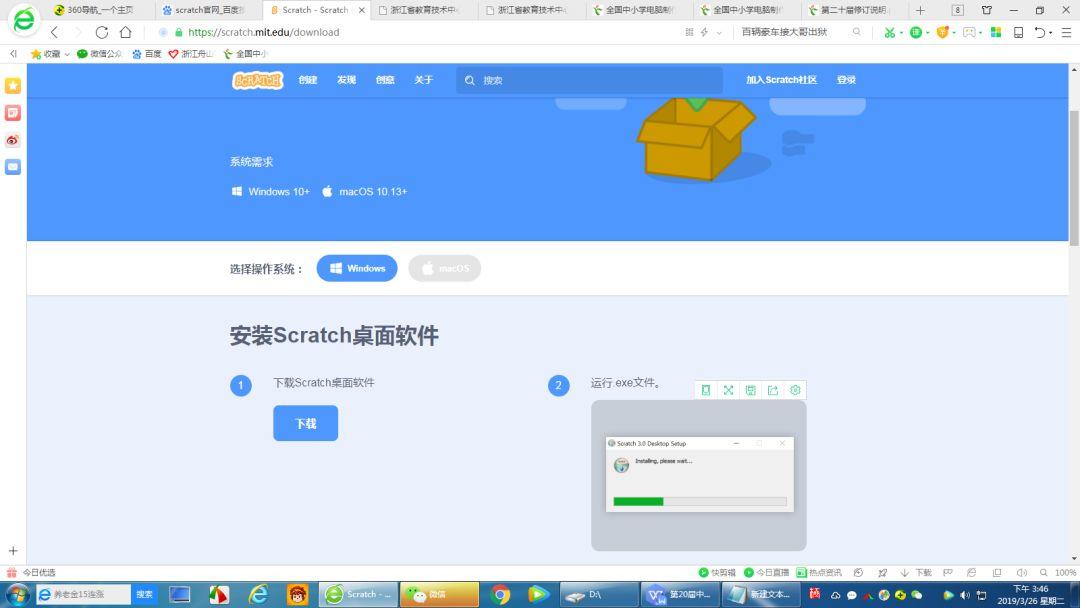
Task: Click the taskbar volume icon
Action: pyautogui.click(x=965, y=595)
